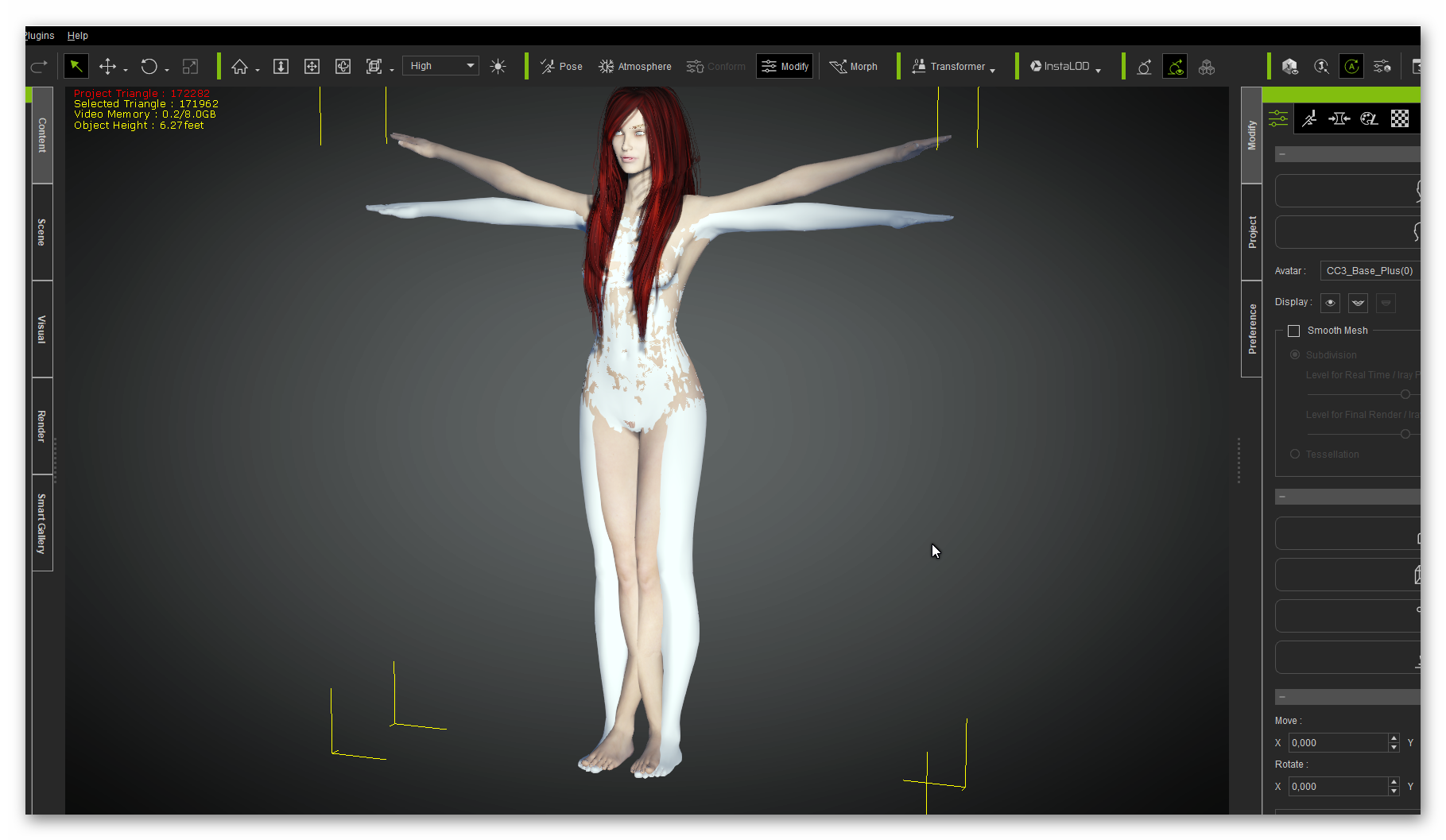Expand the Rotate tool dropdown arrow
The height and width of the screenshot is (840, 1446).
tap(167, 71)
